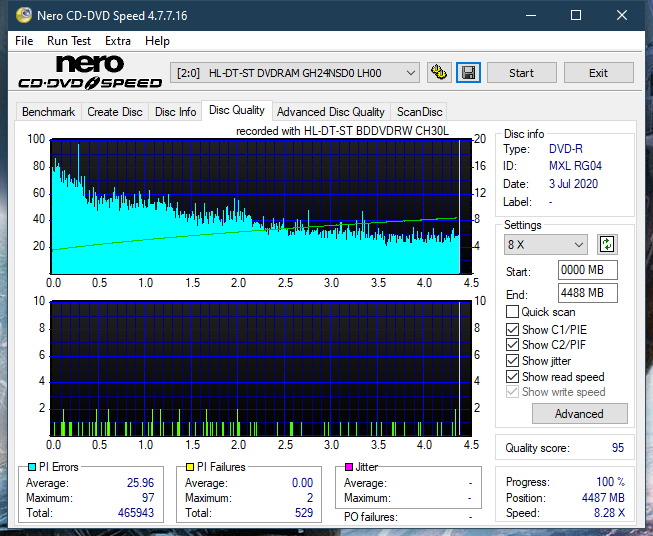Click the Exit button
Viewport: 653px width, 536px height.
pyautogui.click(x=598, y=73)
